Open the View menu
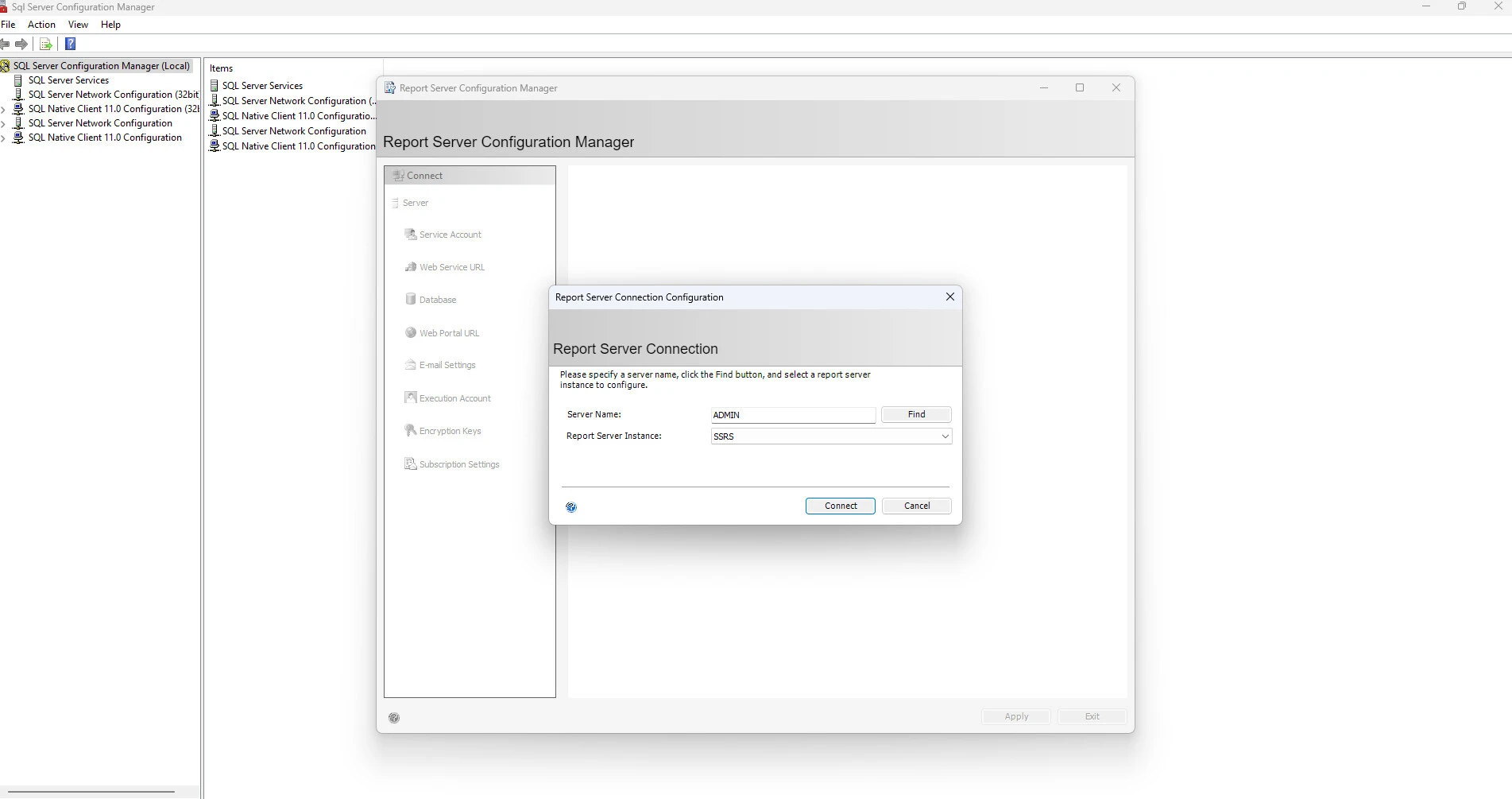This screenshot has height=799, width=1512. point(78,25)
